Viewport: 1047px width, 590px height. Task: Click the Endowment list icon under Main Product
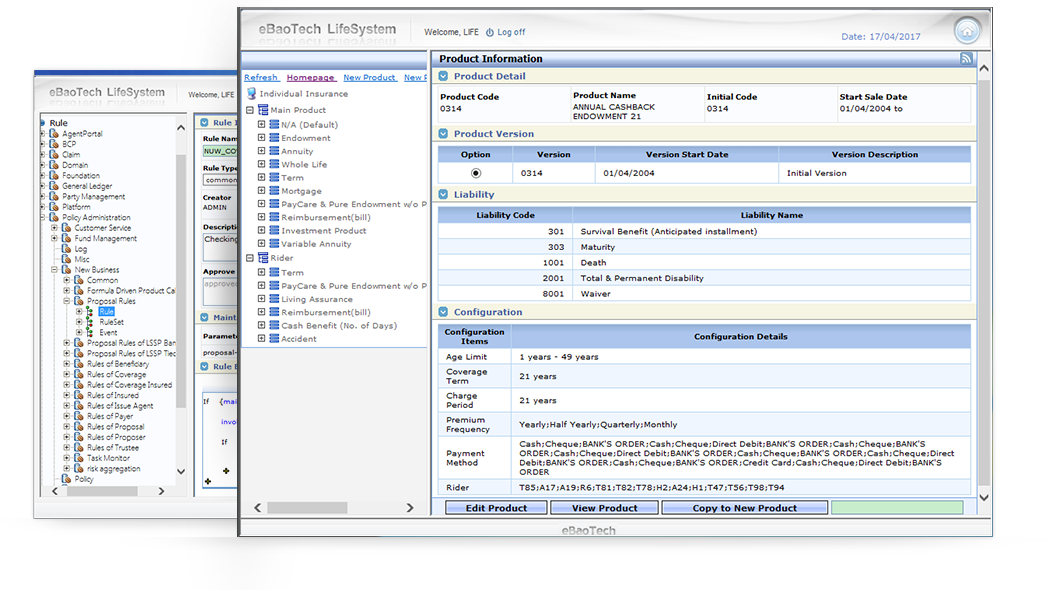coord(274,137)
